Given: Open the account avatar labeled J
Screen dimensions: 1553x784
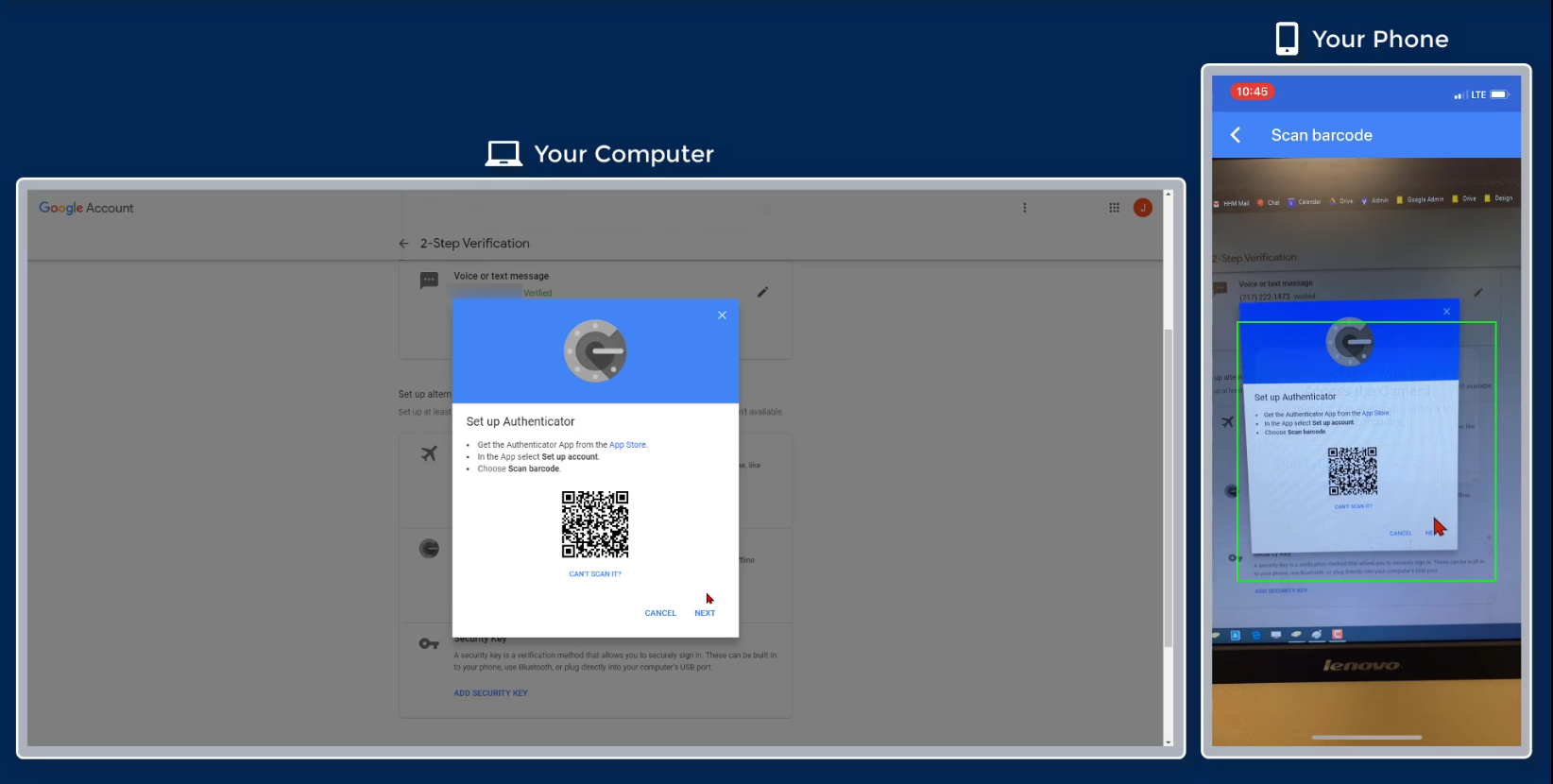Looking at the screenshot, I should [x=1143, y=208].
